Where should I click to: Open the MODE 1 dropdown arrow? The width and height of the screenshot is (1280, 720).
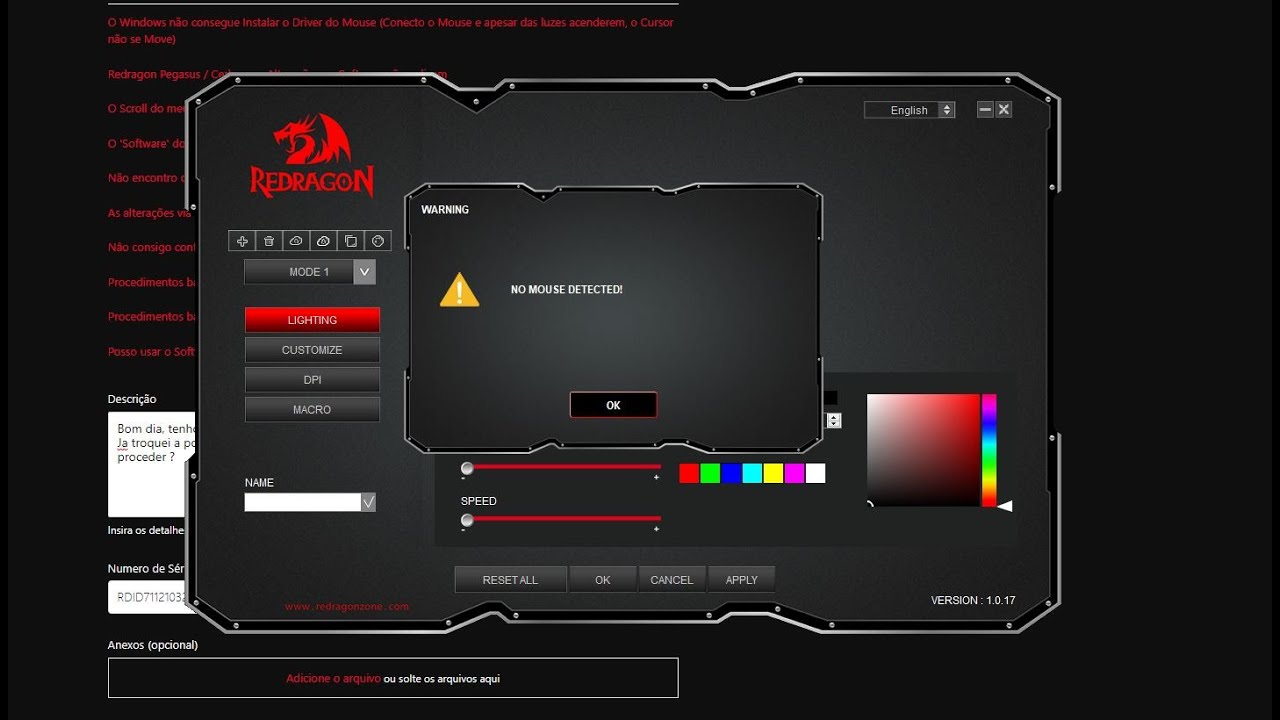[365, 271]
